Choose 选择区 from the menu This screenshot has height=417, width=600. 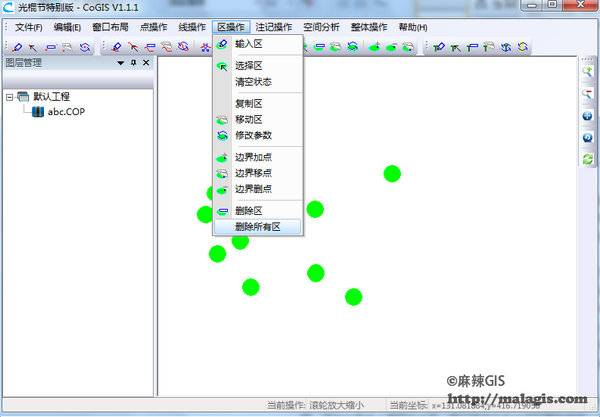tap(258, 66)
